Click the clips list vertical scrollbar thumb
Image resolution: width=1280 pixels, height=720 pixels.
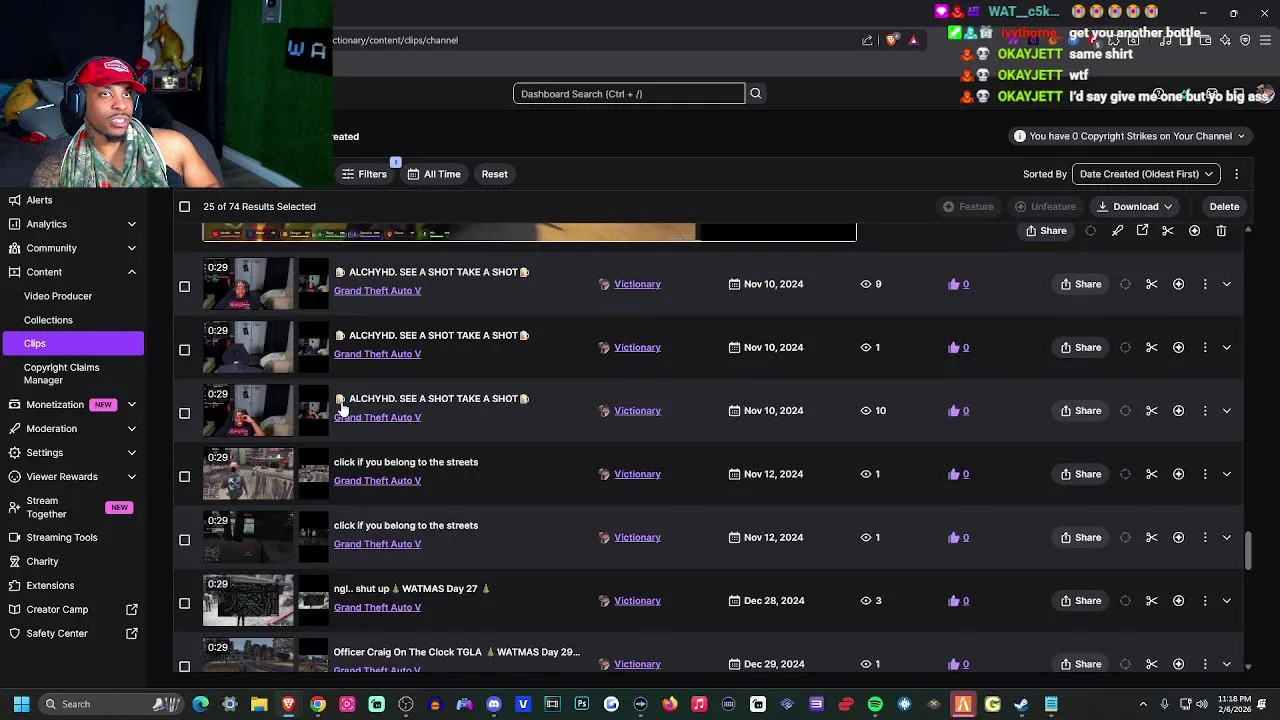point(1247,551)
